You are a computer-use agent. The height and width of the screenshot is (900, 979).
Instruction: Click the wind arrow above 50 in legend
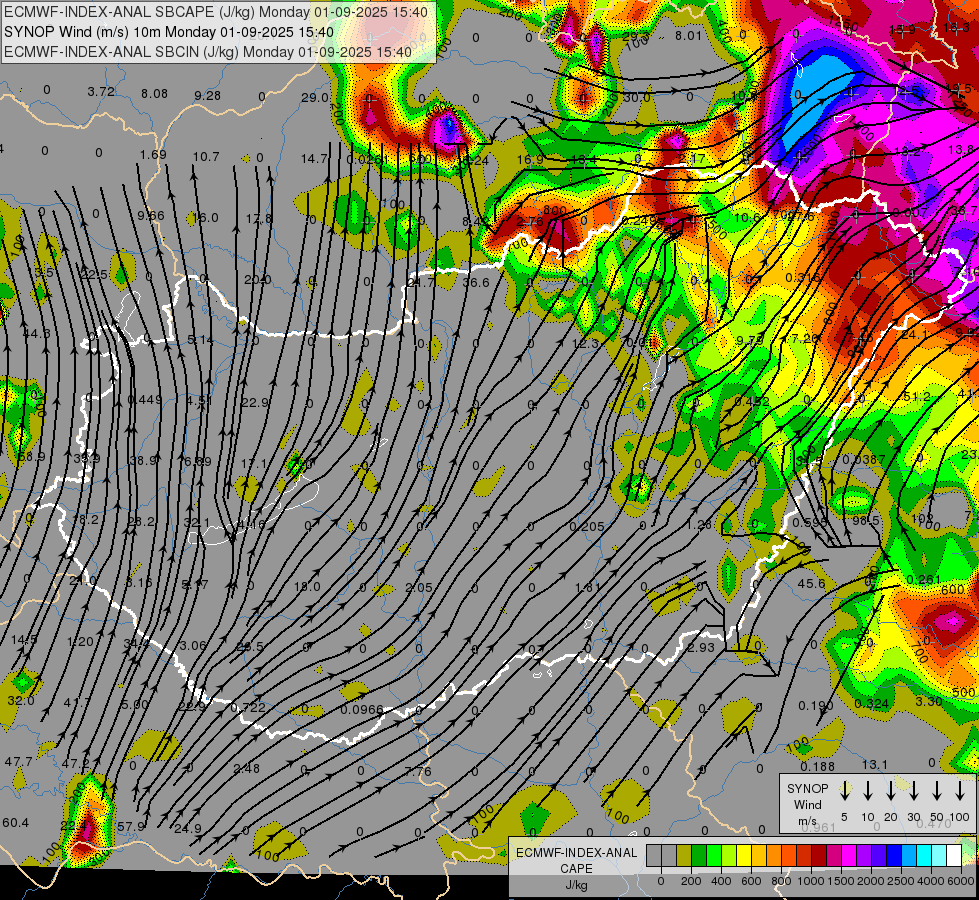(937, 791)
